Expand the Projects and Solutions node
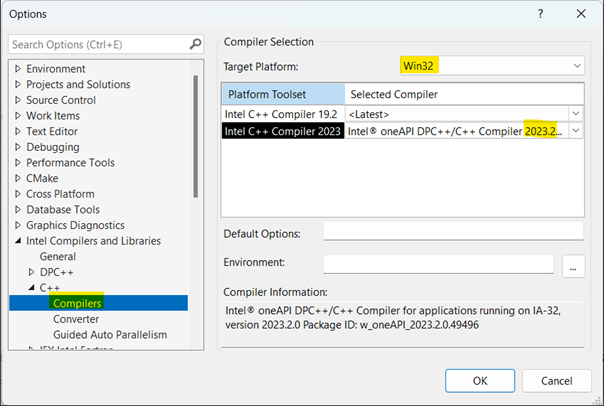604x406 pixels. click(x=18, y=85)
